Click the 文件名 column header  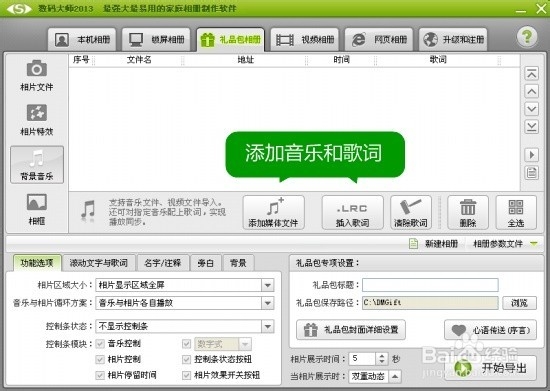[139, 60]
